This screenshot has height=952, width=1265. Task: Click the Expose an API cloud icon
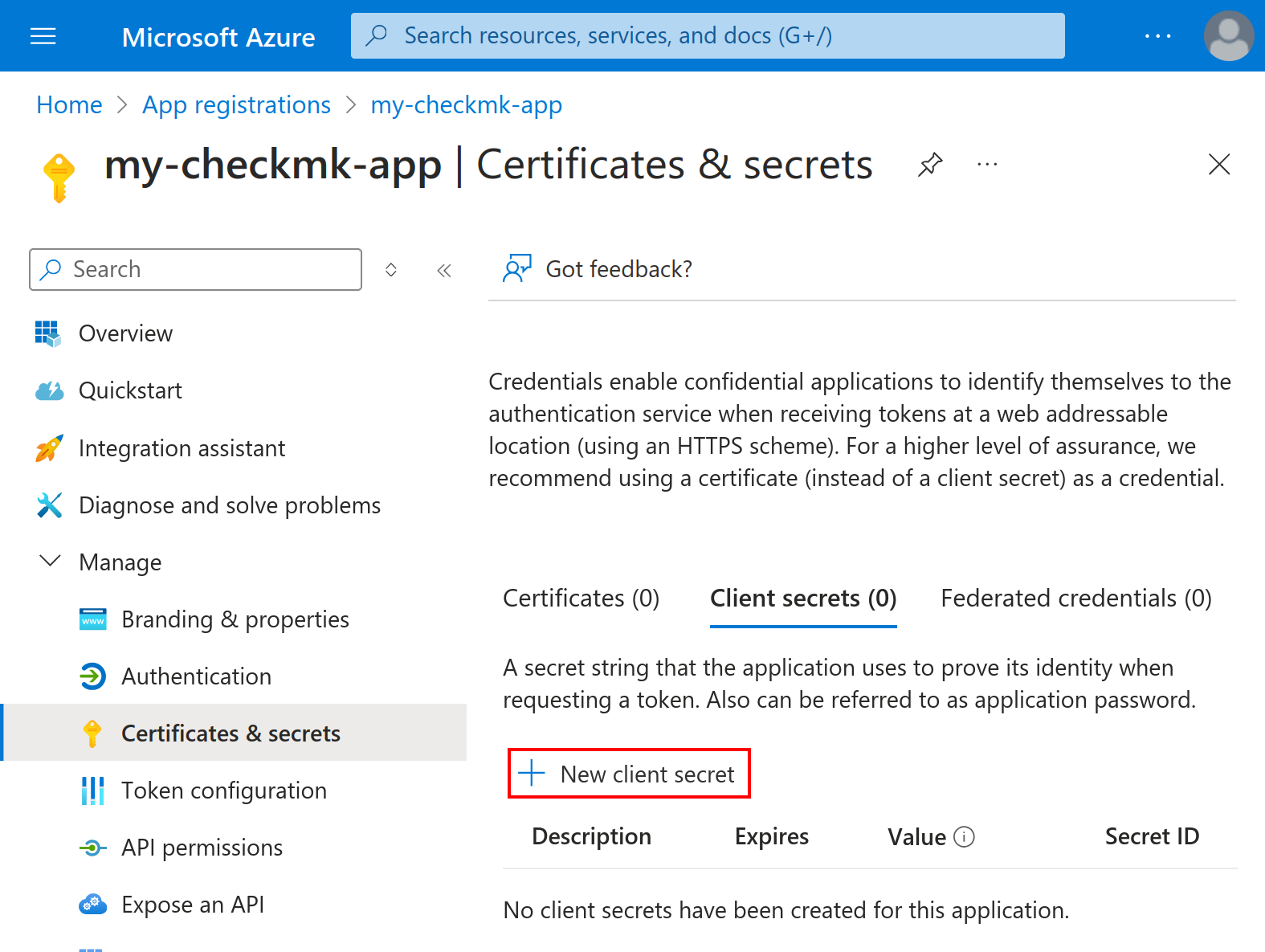tap(93, 905)
